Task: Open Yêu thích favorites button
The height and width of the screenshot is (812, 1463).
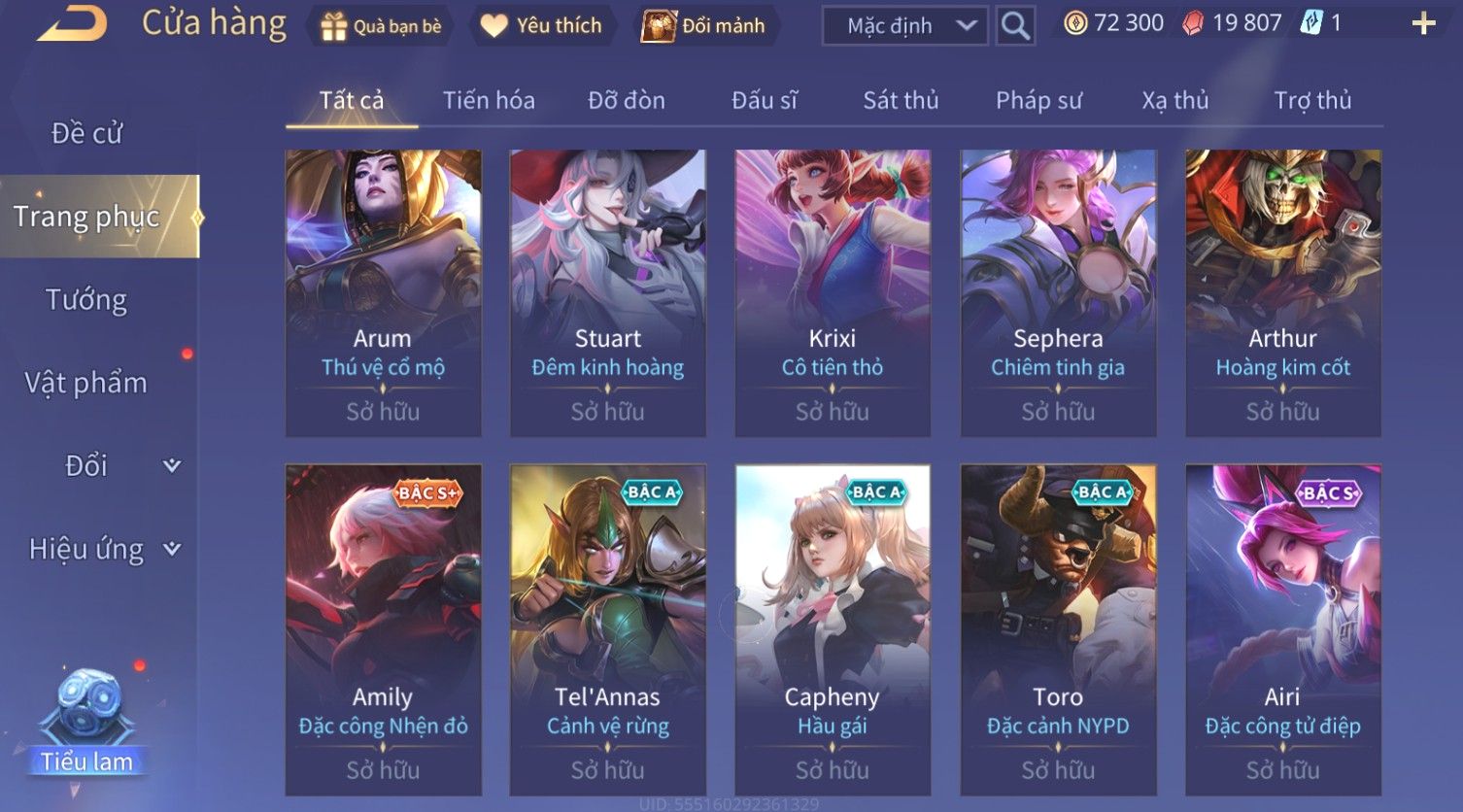Action: pos(542,26)
